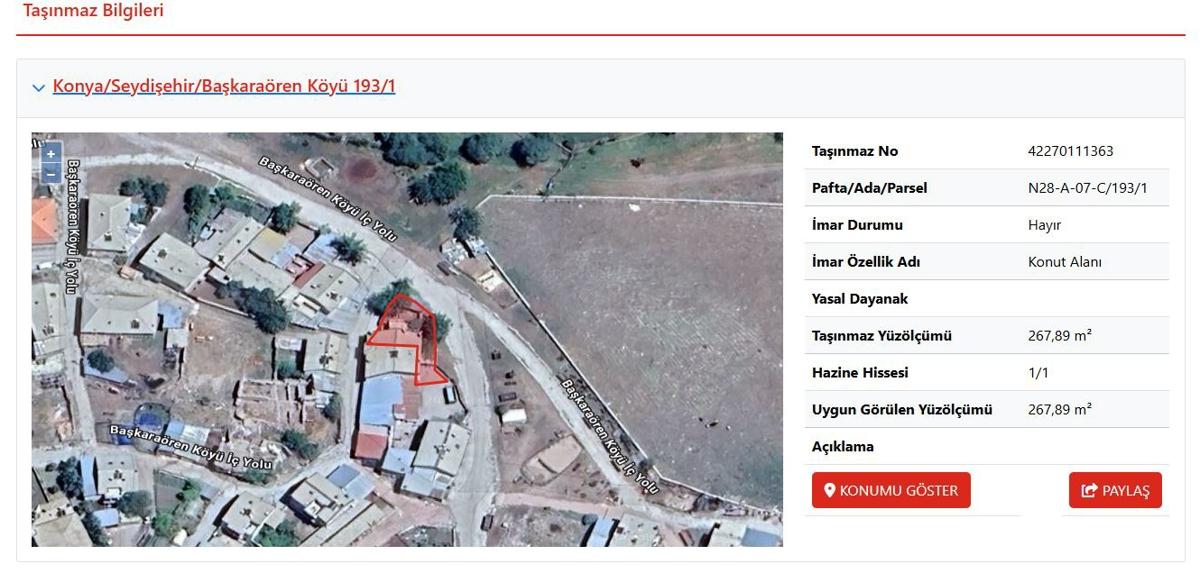Click the location pin icon in KONUMU GÖSTER
1200x573 pixels.
click(829, 491)
